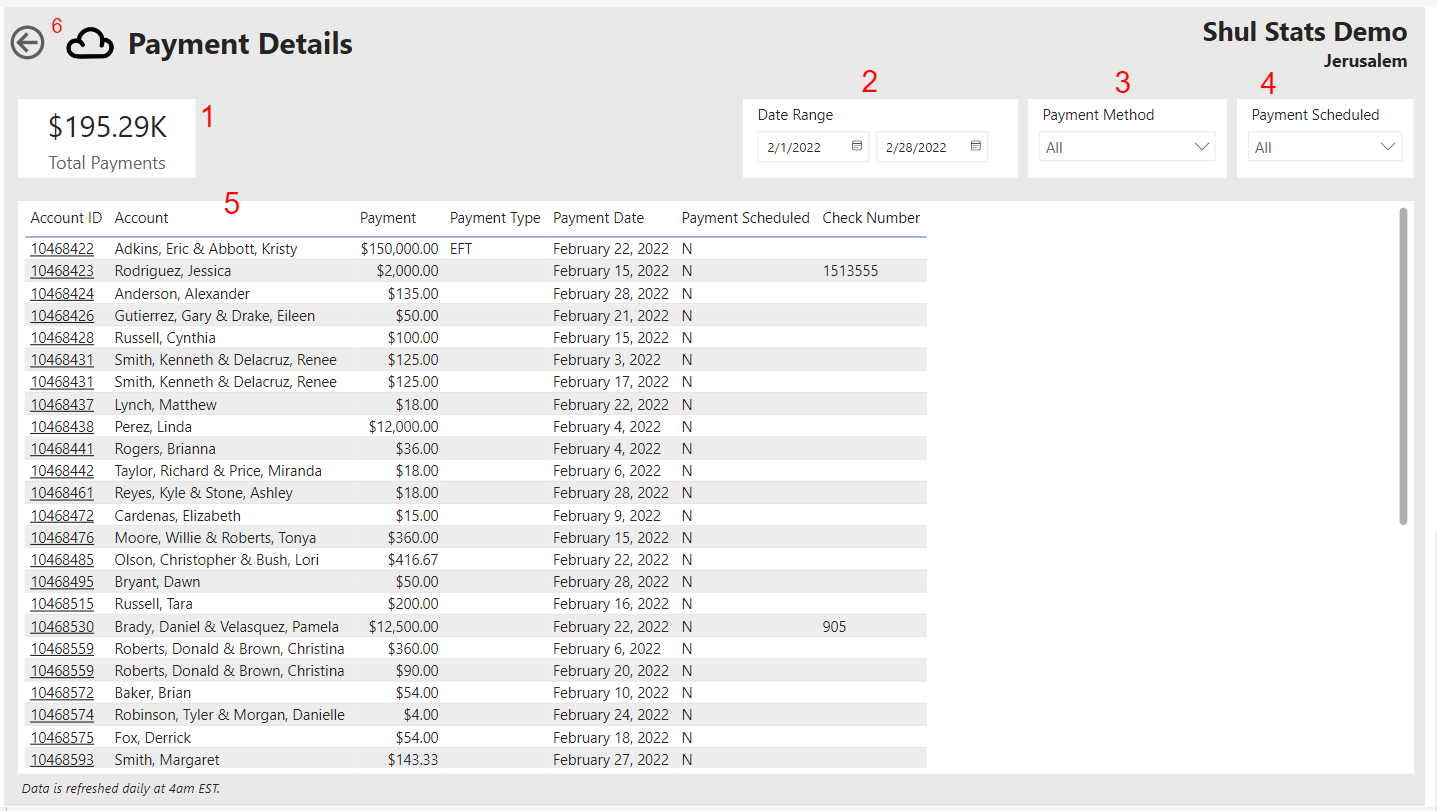1437x811 pixels.
Task: Sort by Payment Date column header
Action: pos(598,217)
